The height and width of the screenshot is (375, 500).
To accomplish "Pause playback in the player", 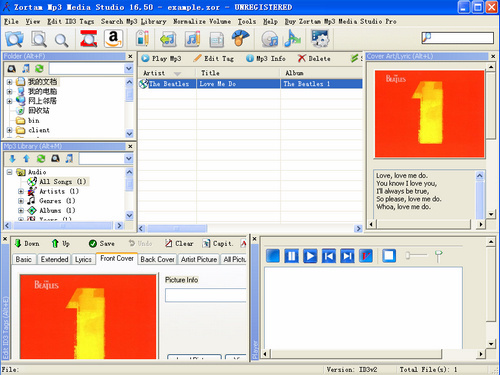I will click(291, 256).
